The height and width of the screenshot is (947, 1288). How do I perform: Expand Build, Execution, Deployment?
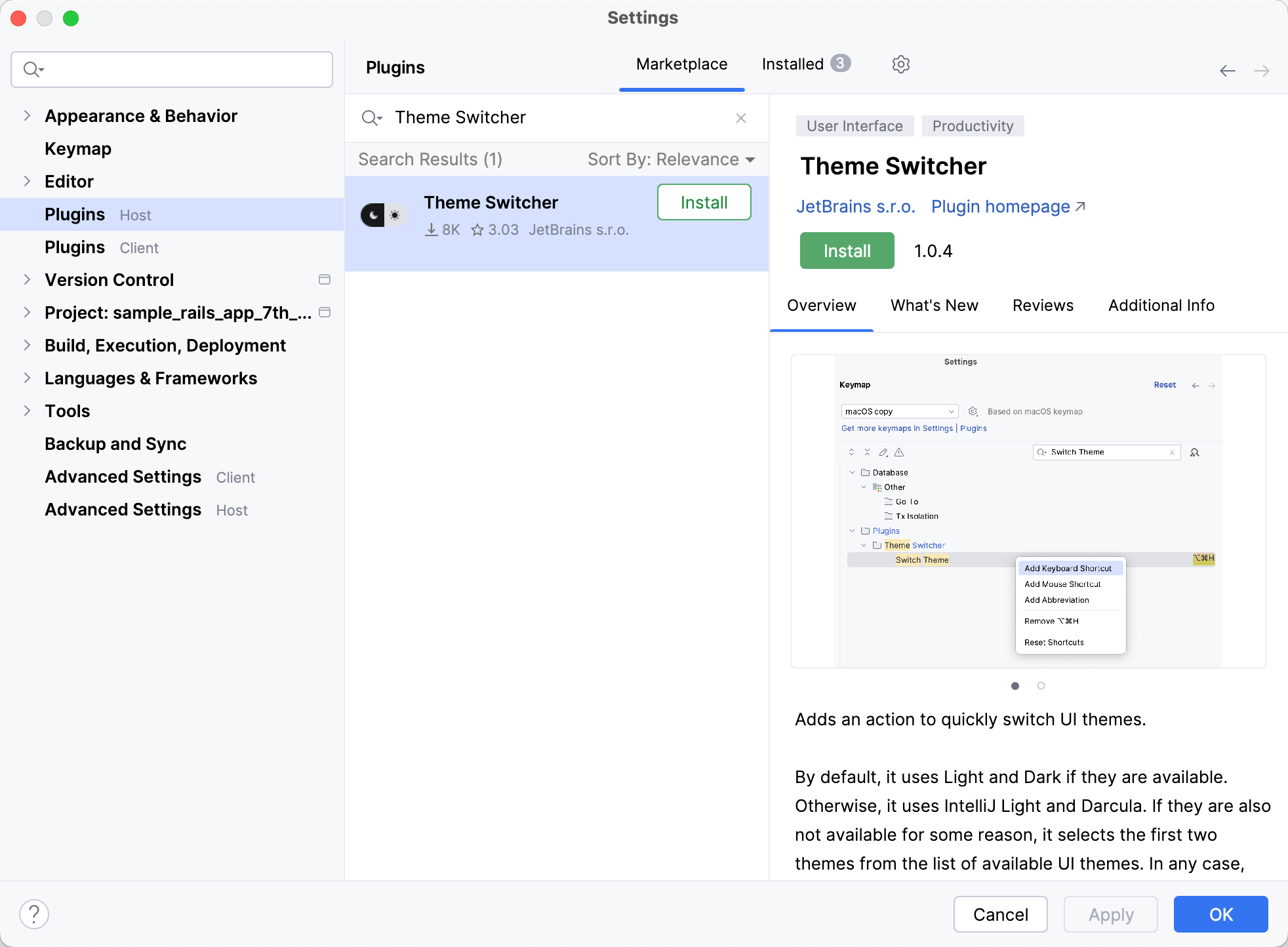pos(27,345)
